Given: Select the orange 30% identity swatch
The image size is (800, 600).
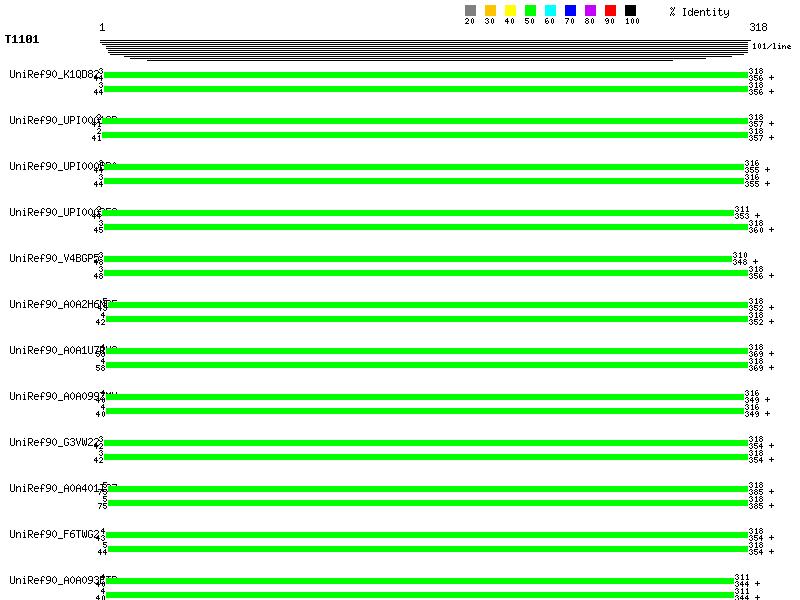Looking at the screenshot, I should (490, 11).
